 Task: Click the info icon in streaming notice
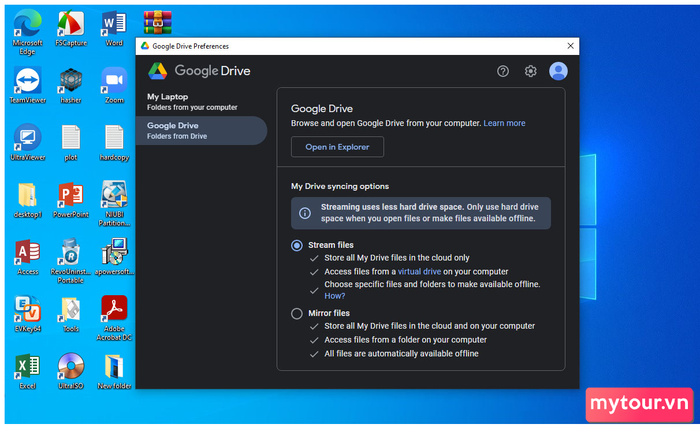coord(305,213)
